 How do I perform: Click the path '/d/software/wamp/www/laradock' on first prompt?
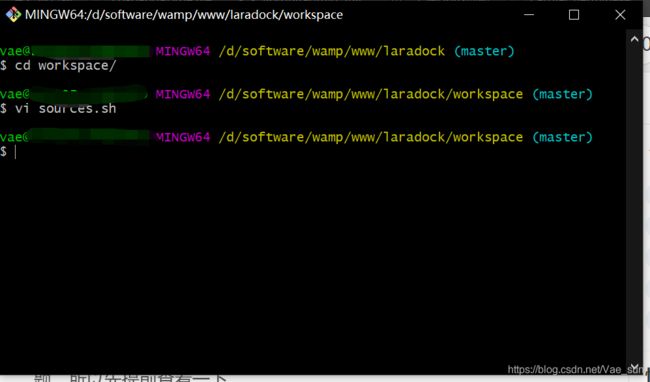point(332,51)
